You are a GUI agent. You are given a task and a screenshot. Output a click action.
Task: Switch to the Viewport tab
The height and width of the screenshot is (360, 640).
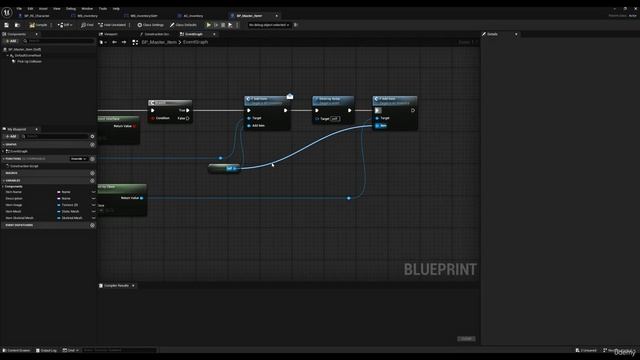pos(111,34)
